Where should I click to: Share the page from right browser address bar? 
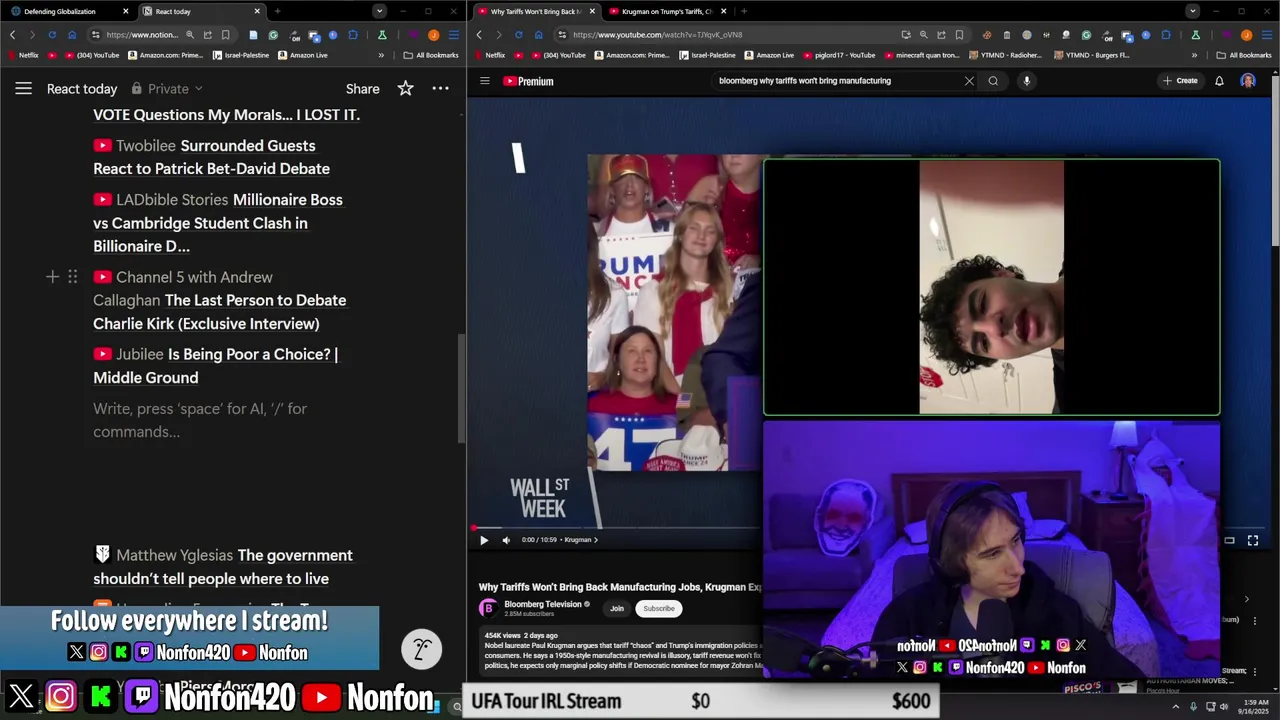(941, 35)
